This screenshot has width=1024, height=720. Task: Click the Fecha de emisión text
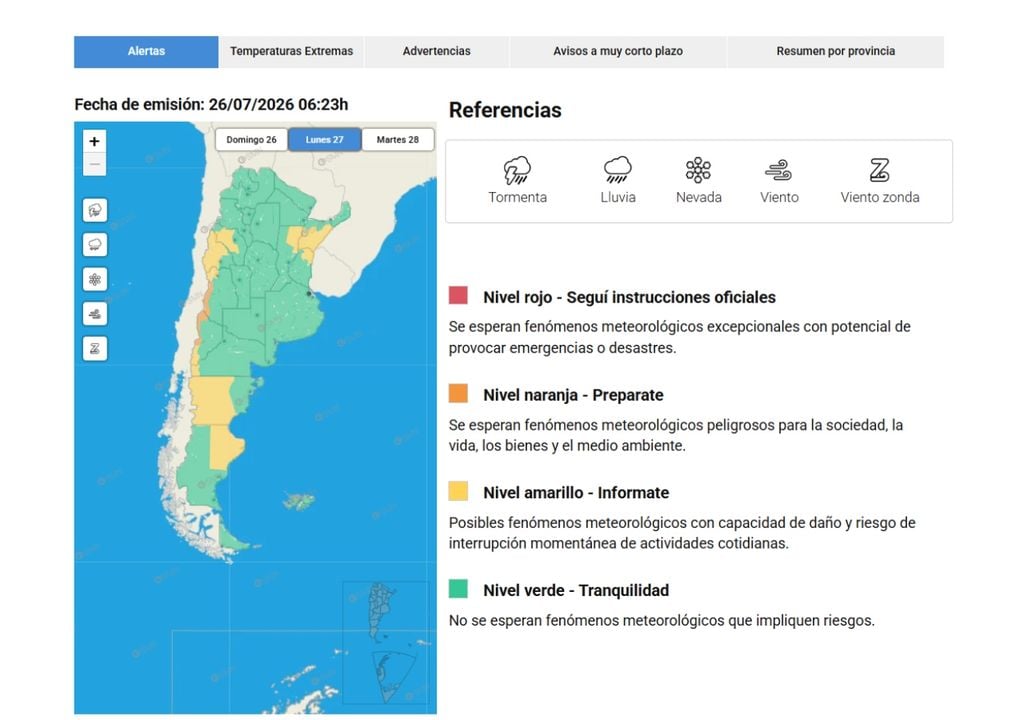click(211, 105)
